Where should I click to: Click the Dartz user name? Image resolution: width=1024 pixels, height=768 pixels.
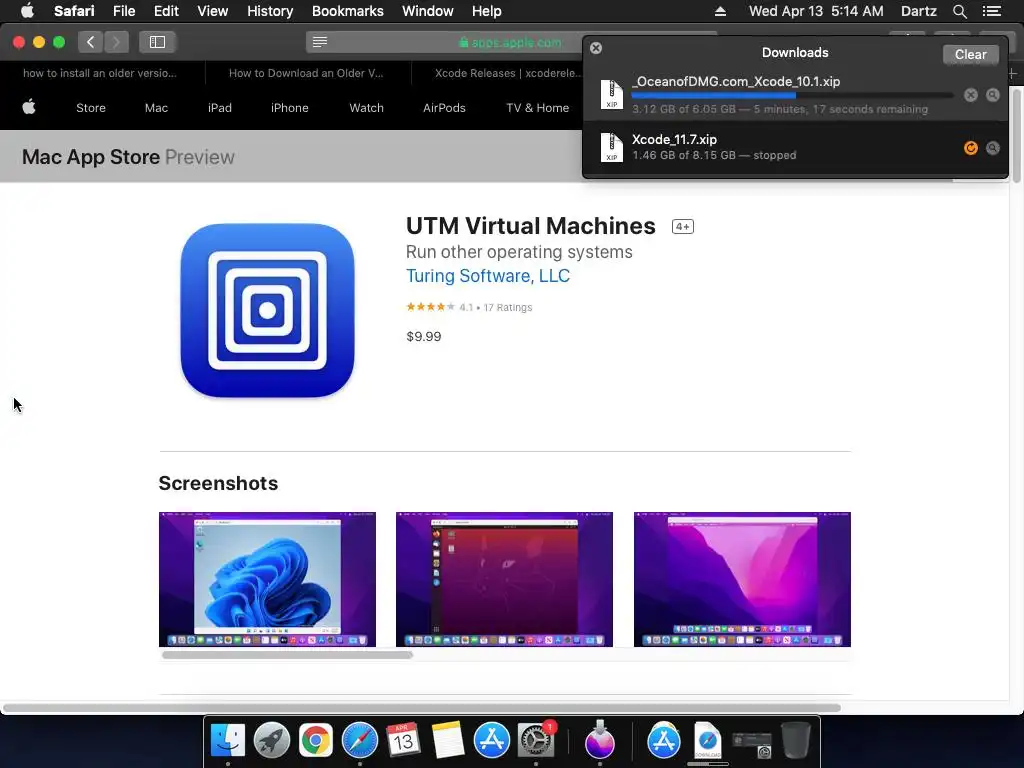918,11
